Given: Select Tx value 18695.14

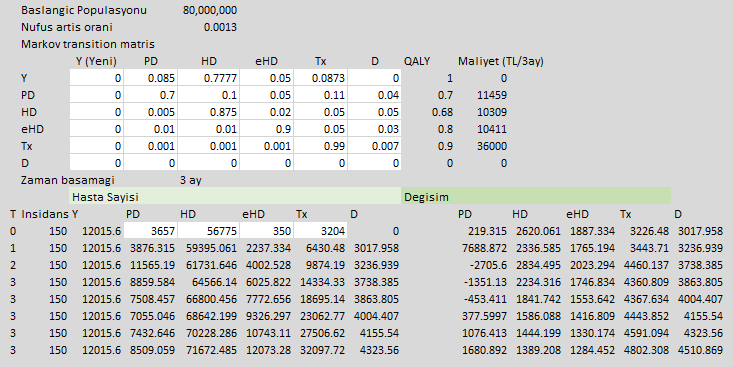Looking at the screenshot, I should point(323,299).
